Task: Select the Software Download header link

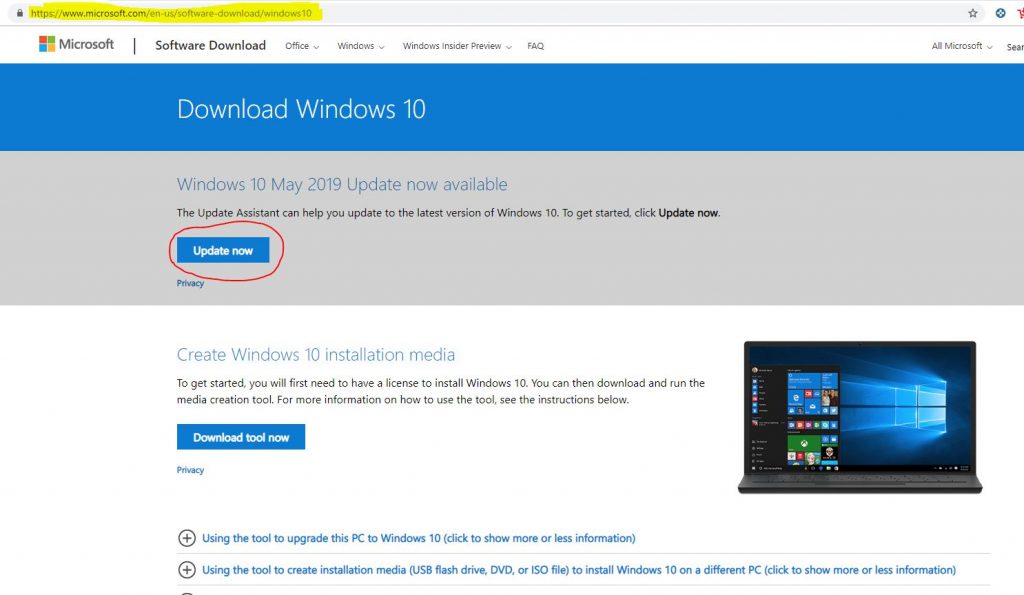Action: pos(210,45)
